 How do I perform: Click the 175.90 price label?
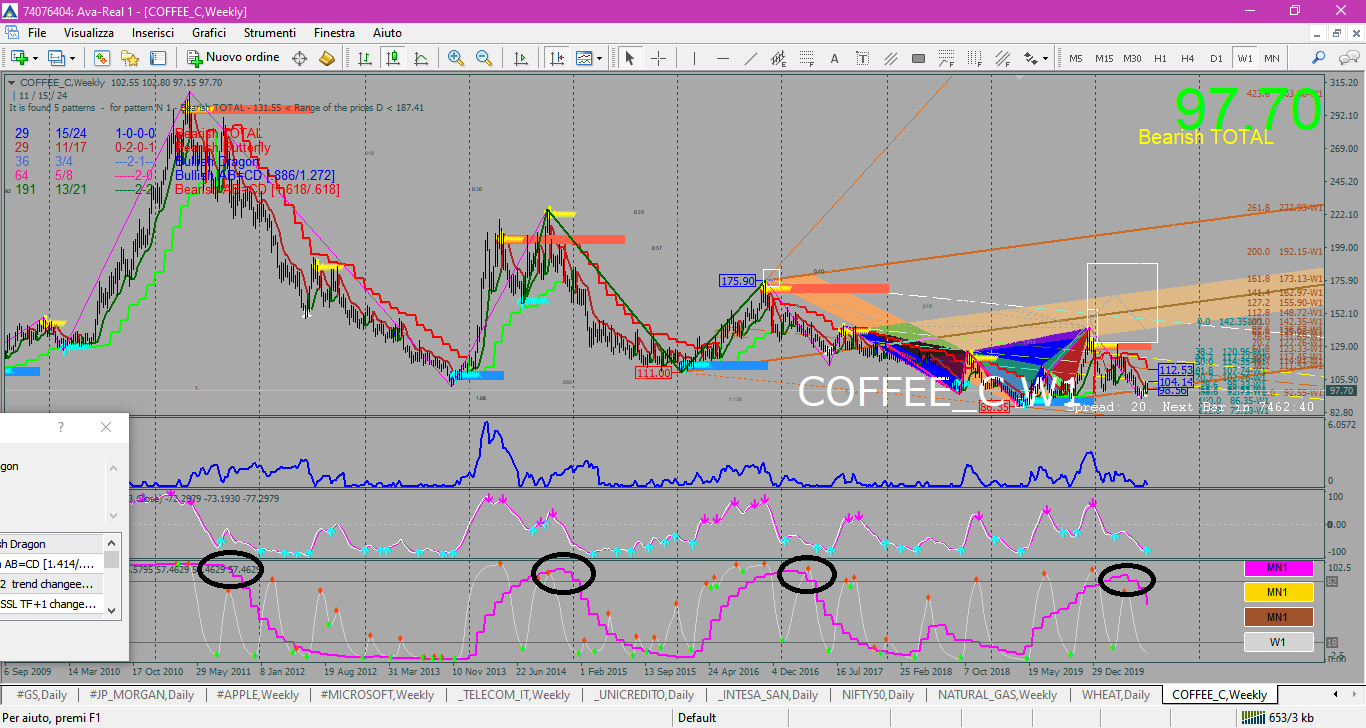tap(738, 281)
